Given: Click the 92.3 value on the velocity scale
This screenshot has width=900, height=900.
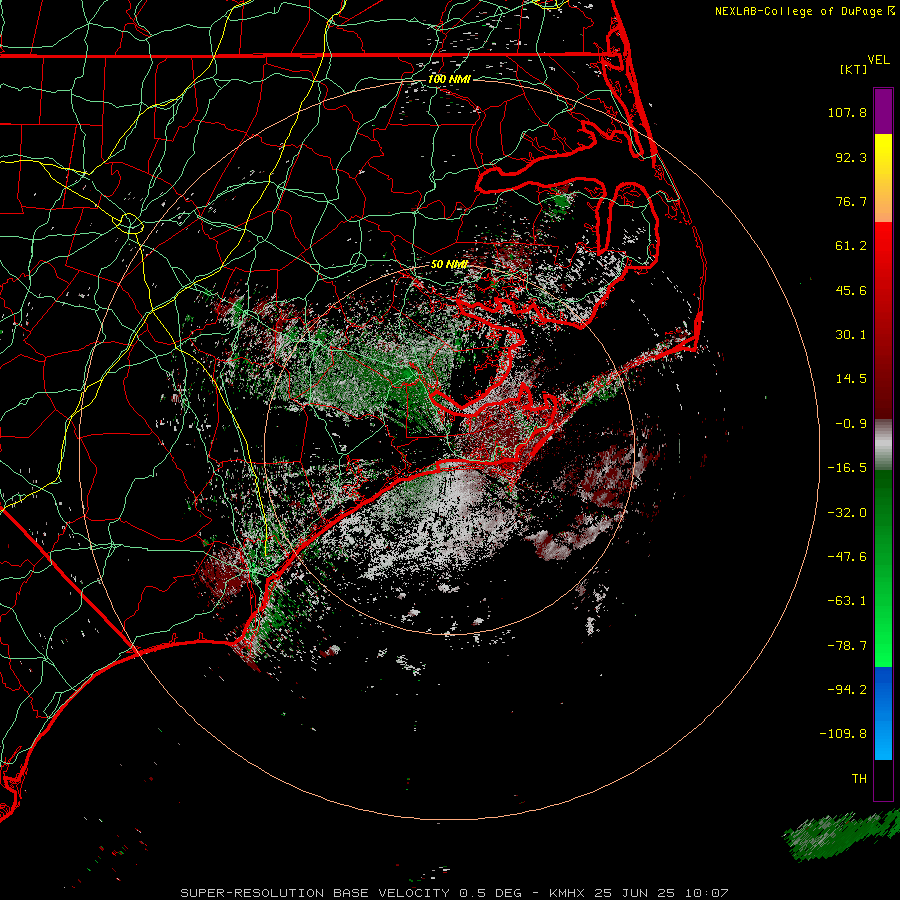Looking at the screenshot, I should [851, 157].
